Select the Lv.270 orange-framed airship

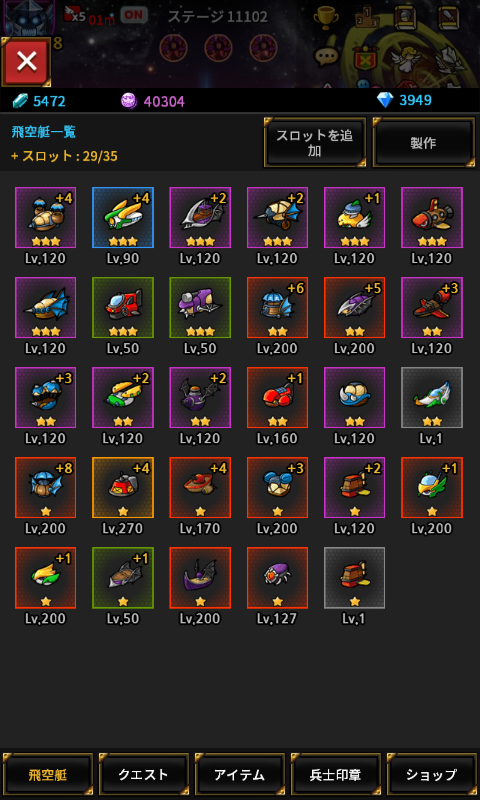pyautogui.click(x=123, y=488)
